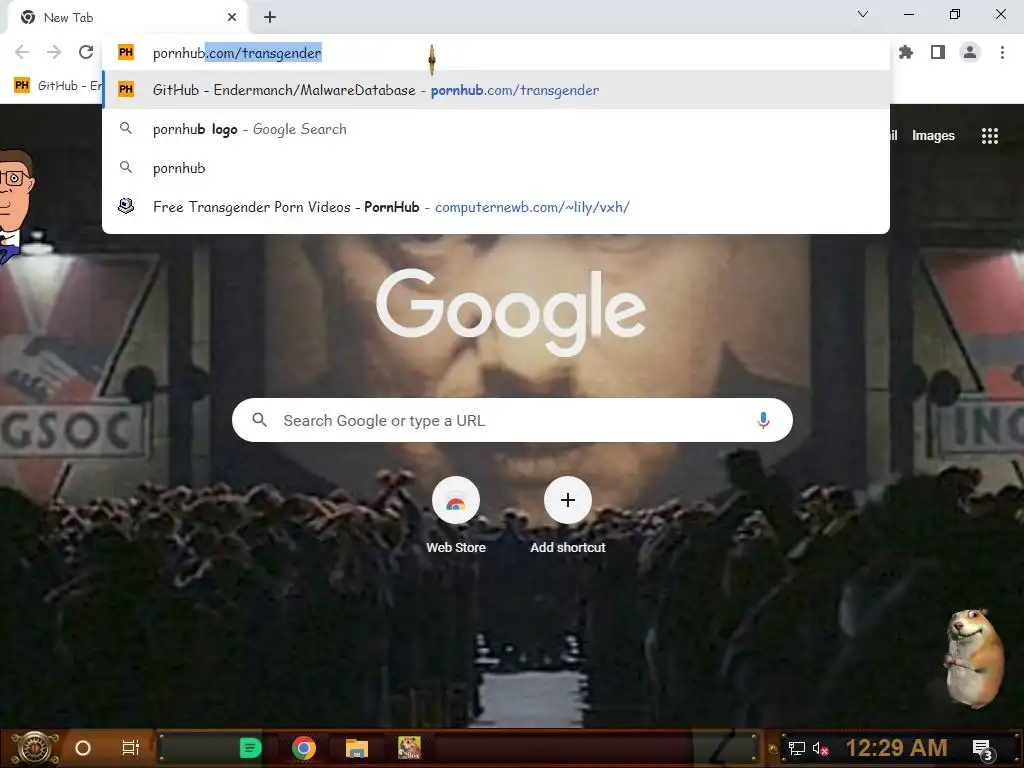Click the cartoon man desktop character
Viewport: 1024px width, 768px height.
pos(16,204)
